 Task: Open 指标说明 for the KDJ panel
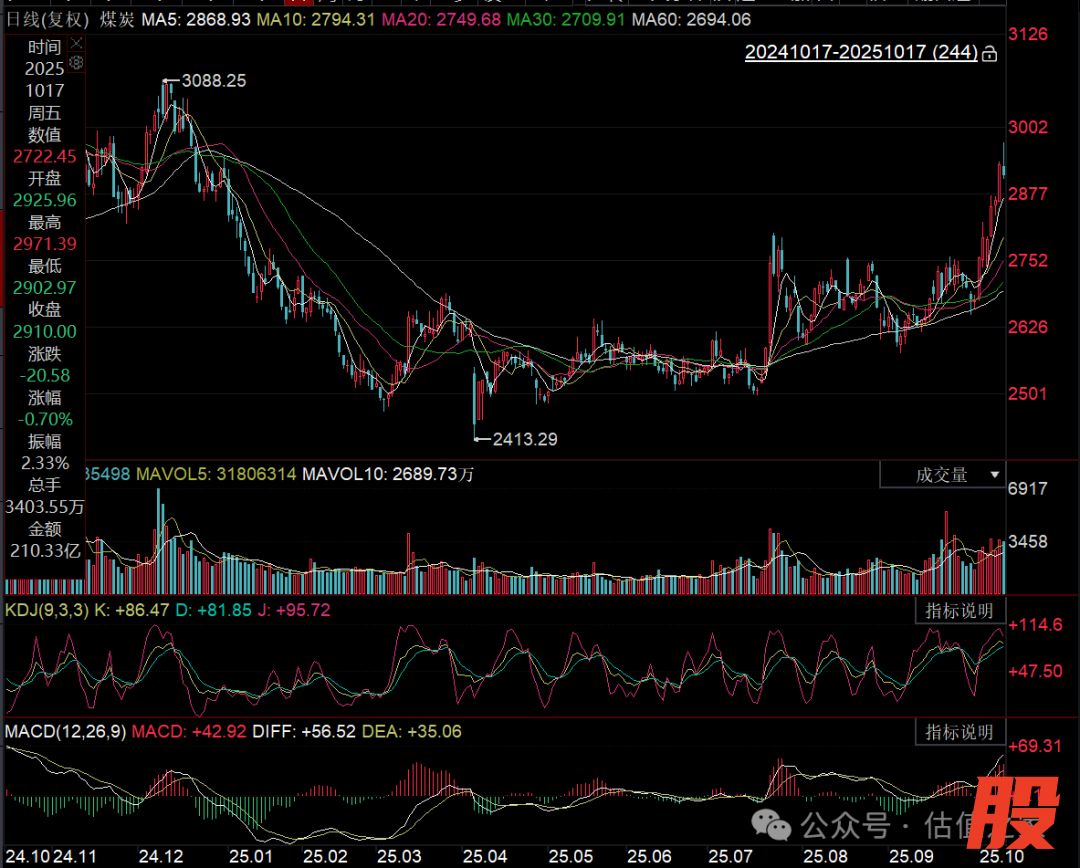coord(959,611)
